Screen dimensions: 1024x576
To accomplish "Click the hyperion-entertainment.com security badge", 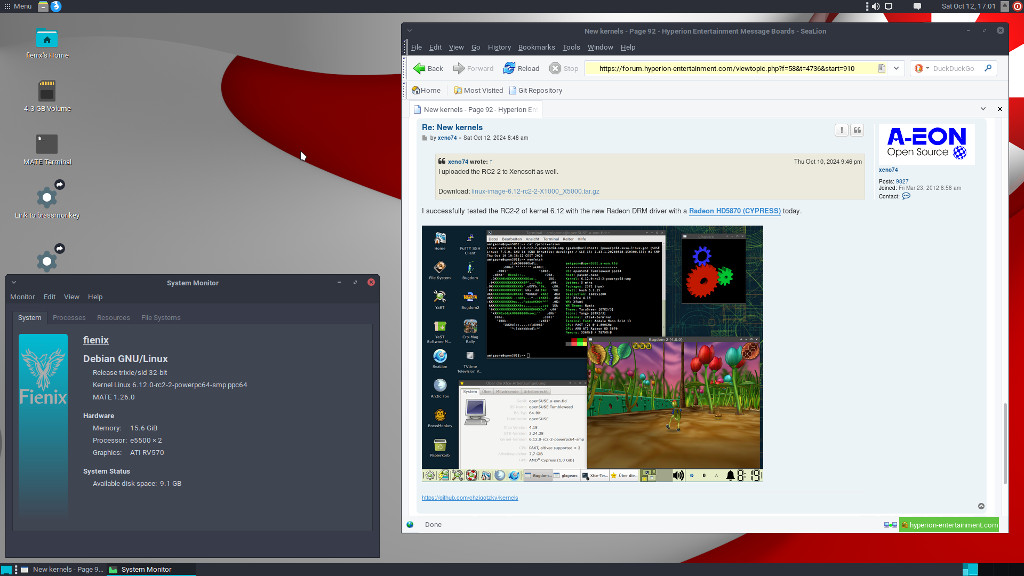I will click(949, 524).
